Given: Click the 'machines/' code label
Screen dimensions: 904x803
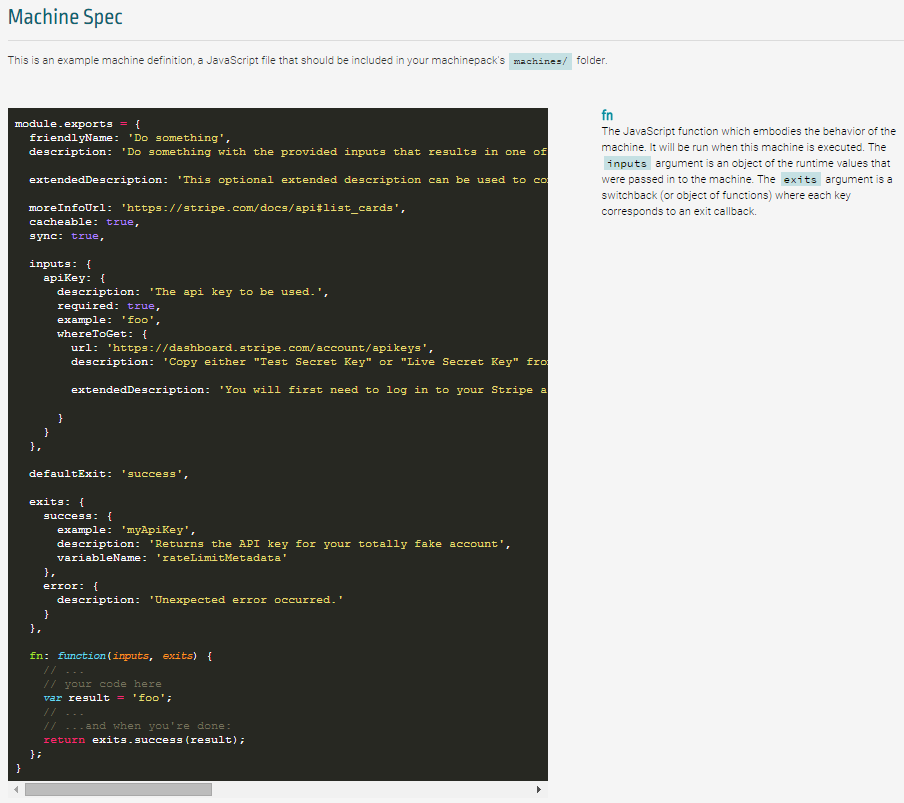Looking at the screenshot, I should click(x=540, y=61).
